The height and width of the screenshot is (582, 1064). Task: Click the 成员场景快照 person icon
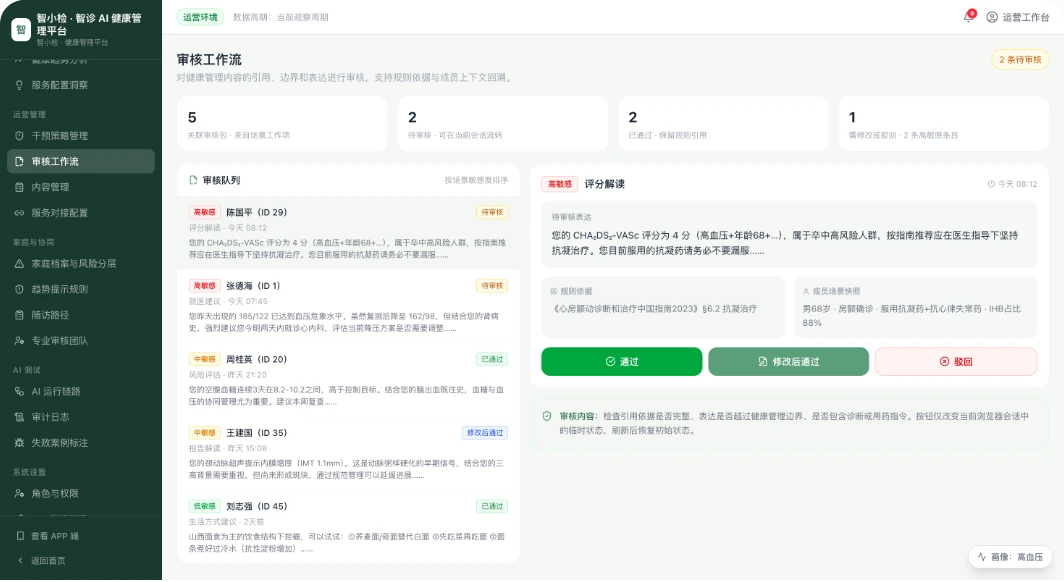[x=806, y=291]
